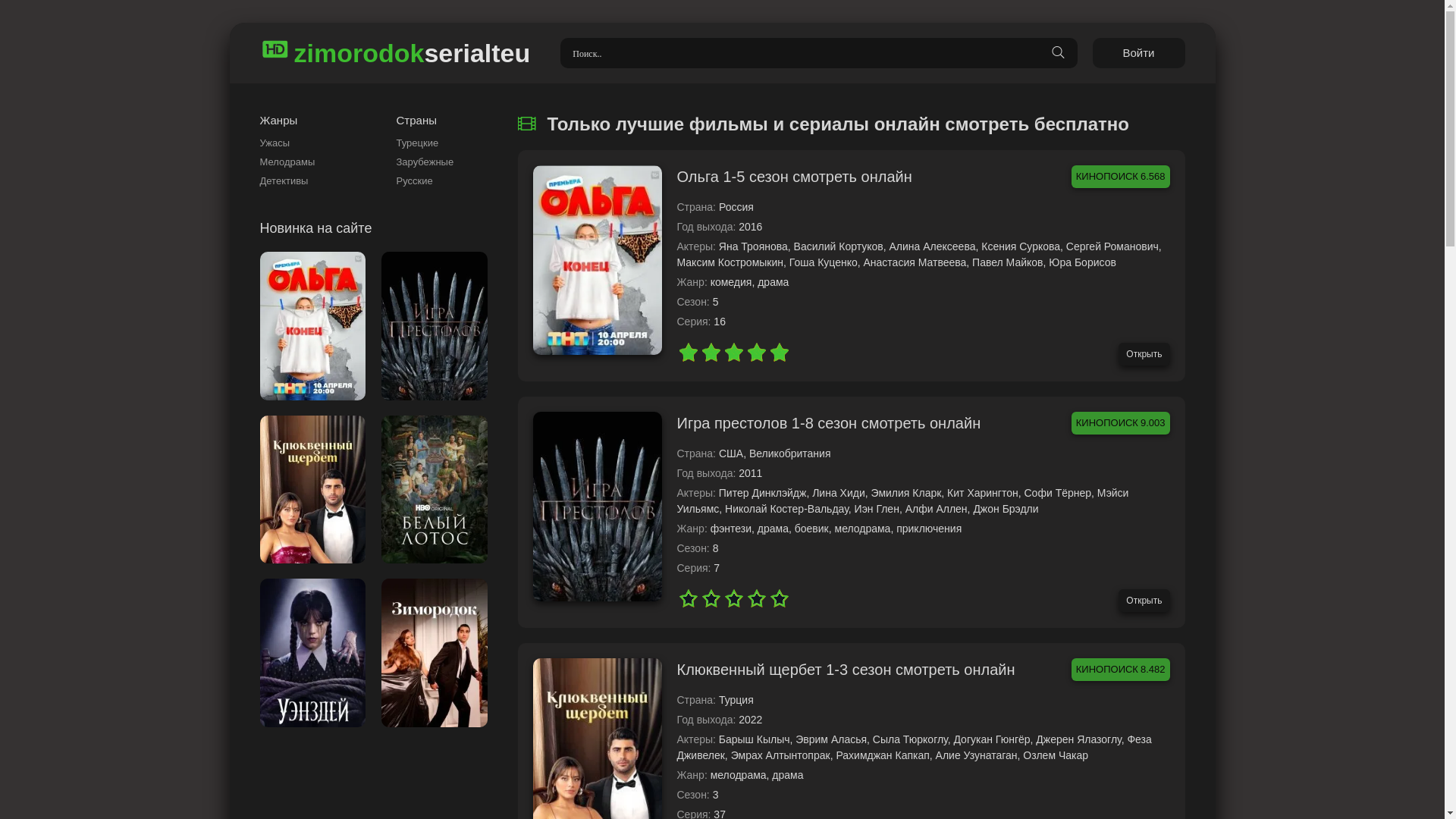
Task: Click the КИНОПОИСК 9.003 badge
Action: (1120, 423)
